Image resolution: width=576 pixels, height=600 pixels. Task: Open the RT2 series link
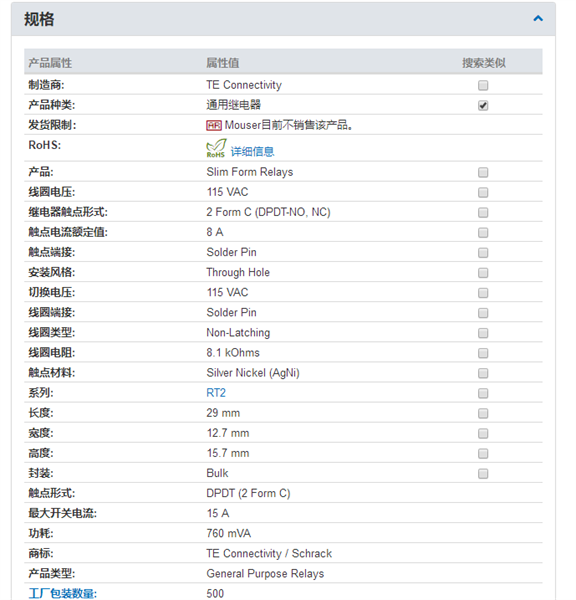point(216,393)
